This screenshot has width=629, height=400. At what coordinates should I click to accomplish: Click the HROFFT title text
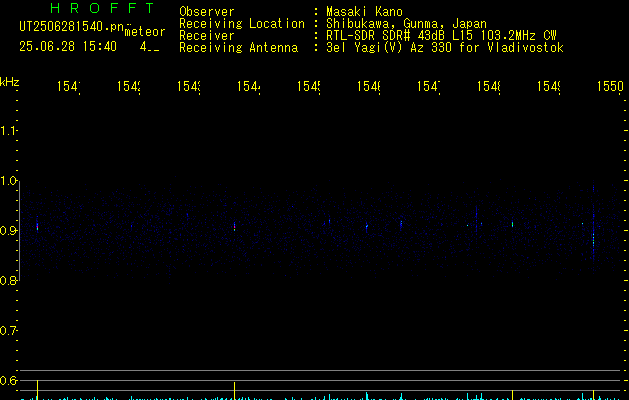(102, 8)
